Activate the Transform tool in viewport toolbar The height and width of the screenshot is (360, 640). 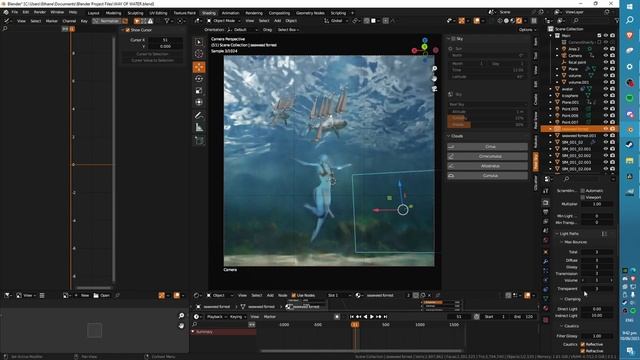point(199,102)
